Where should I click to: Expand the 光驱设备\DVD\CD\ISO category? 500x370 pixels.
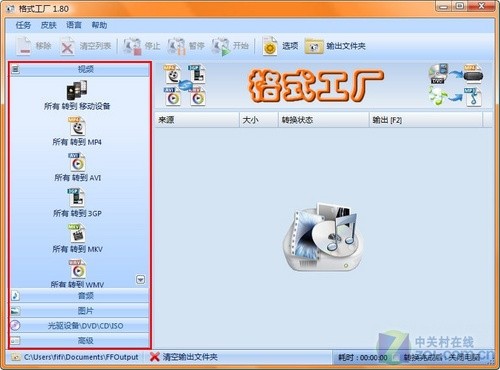[x=80, y=326]
